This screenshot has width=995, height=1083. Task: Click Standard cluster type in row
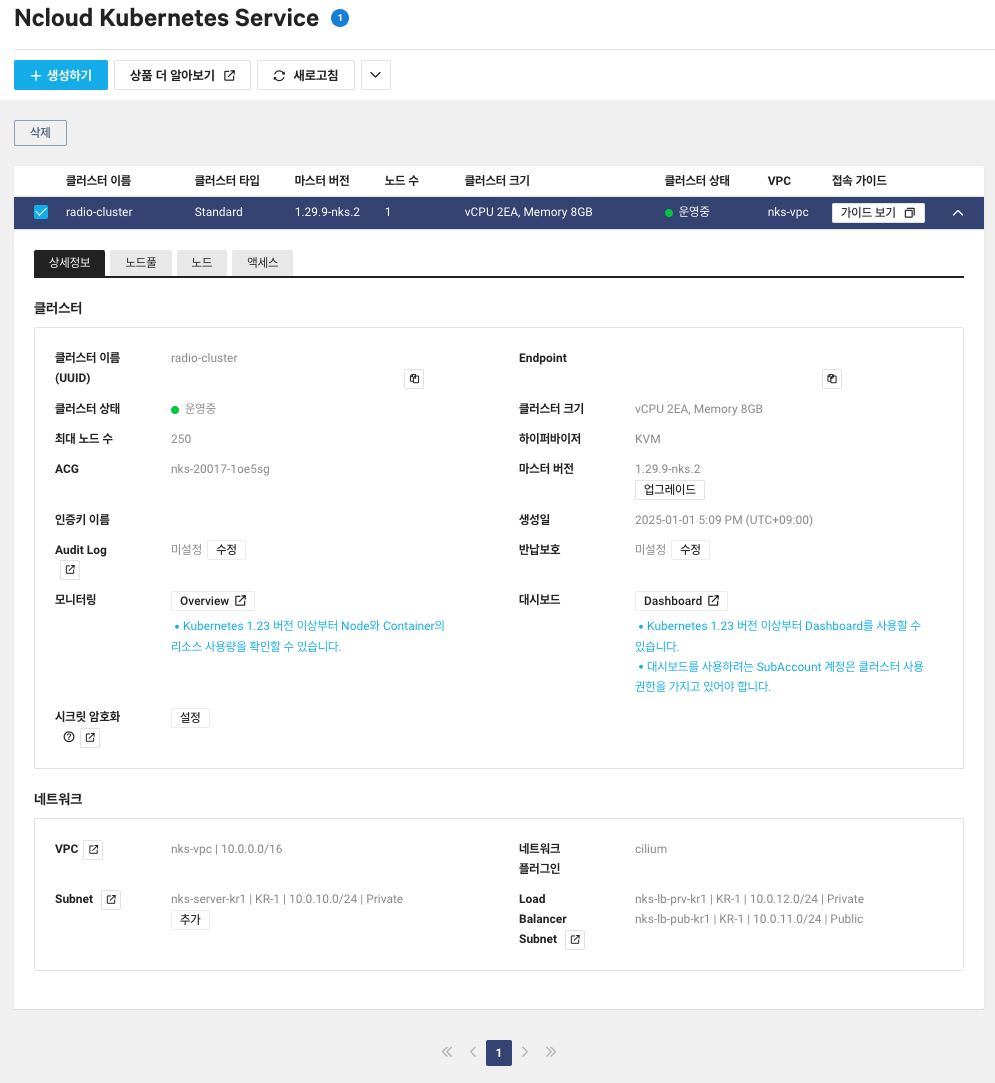click(218, 212)
